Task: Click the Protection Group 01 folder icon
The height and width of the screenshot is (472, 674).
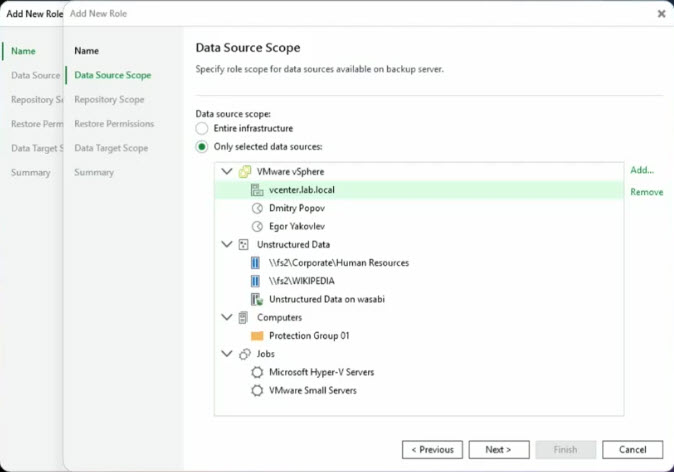Action: point(257,336)
